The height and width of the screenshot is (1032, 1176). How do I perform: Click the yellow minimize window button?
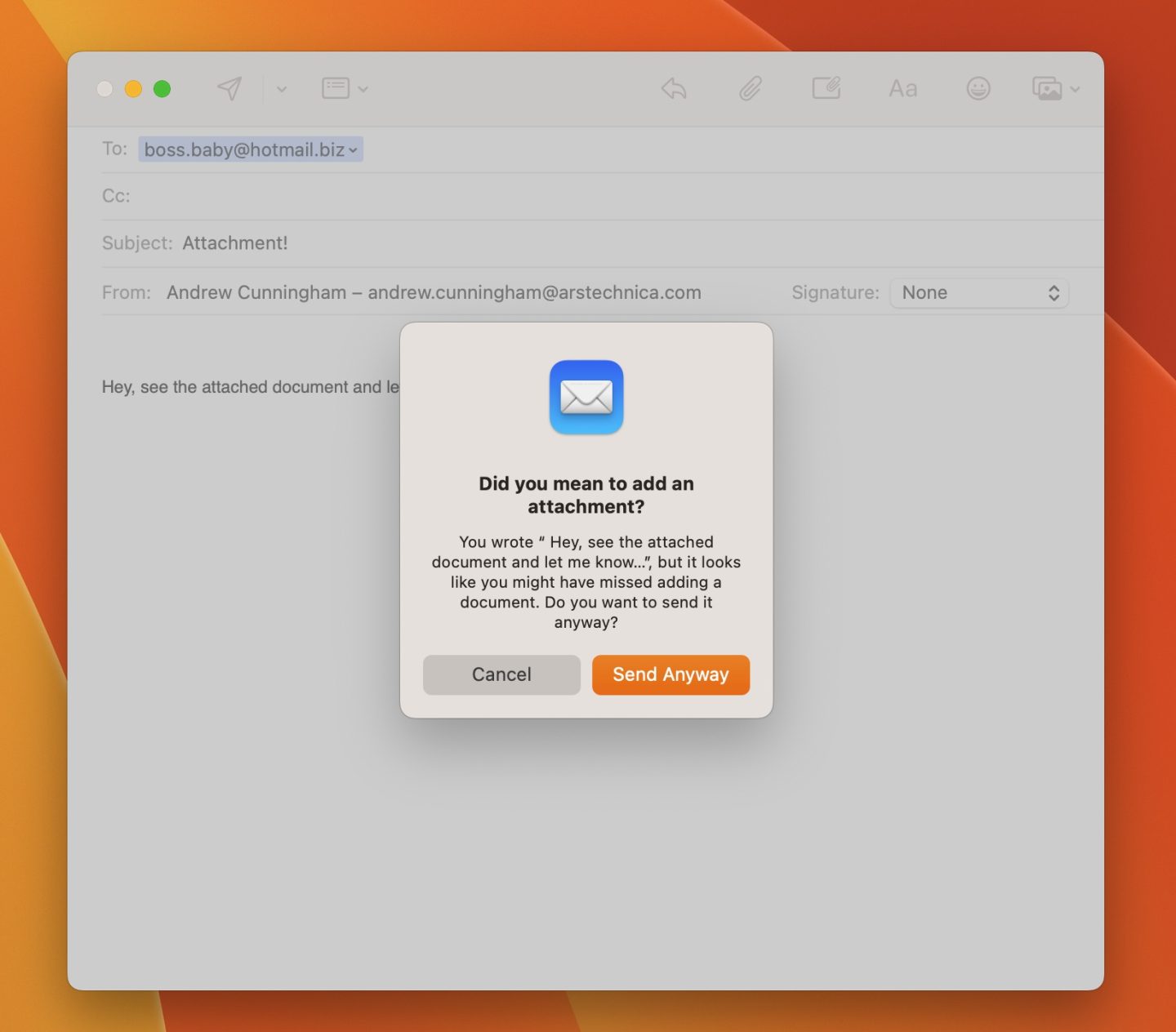click(x=133, y=88)
